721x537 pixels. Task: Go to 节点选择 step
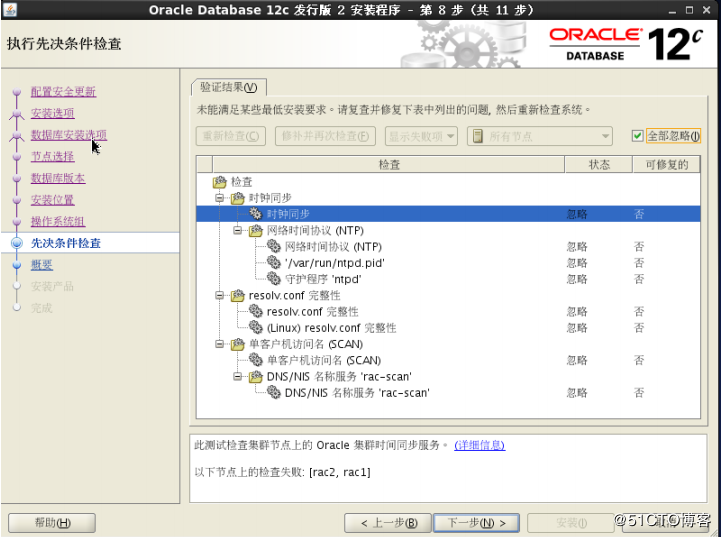(x=52, y=156)
